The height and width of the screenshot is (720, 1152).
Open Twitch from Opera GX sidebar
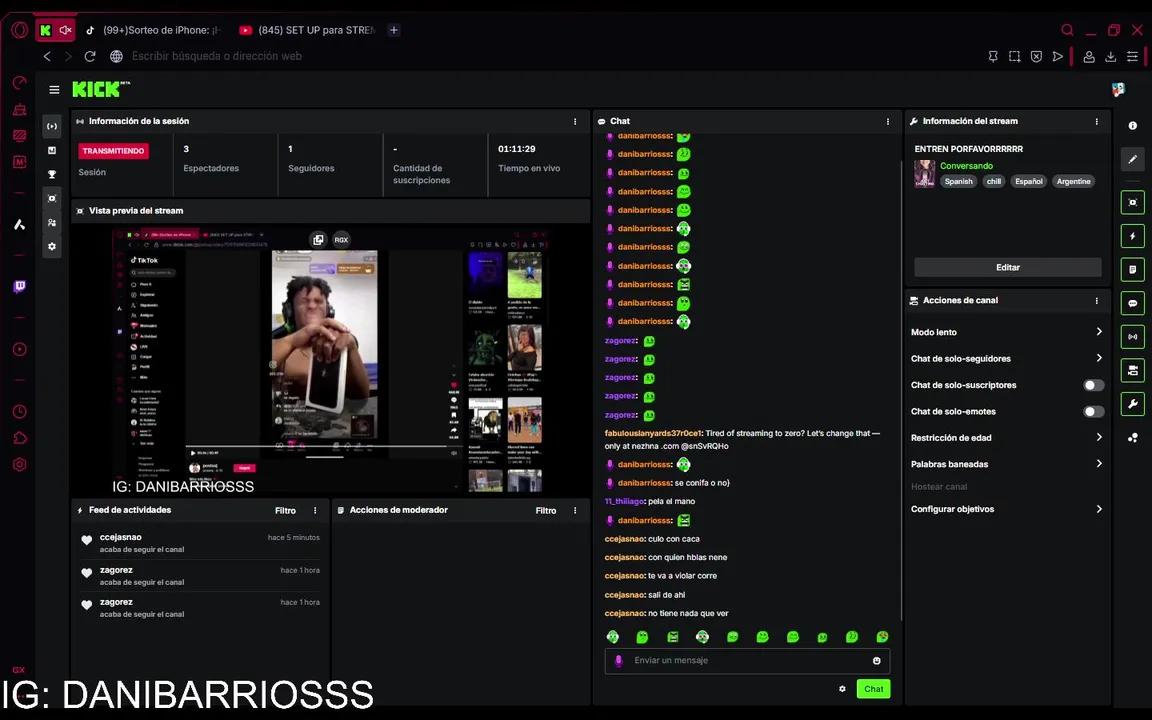(x=20, y=287)
